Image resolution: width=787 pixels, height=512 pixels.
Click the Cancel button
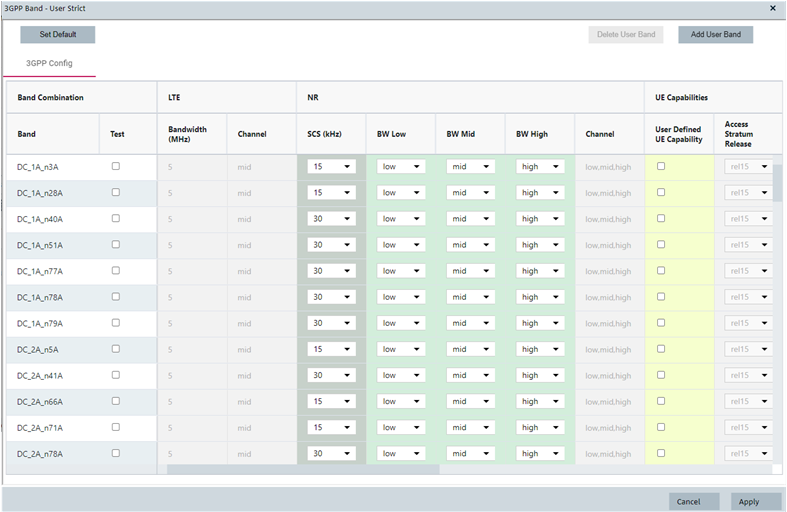click(694, 501)
